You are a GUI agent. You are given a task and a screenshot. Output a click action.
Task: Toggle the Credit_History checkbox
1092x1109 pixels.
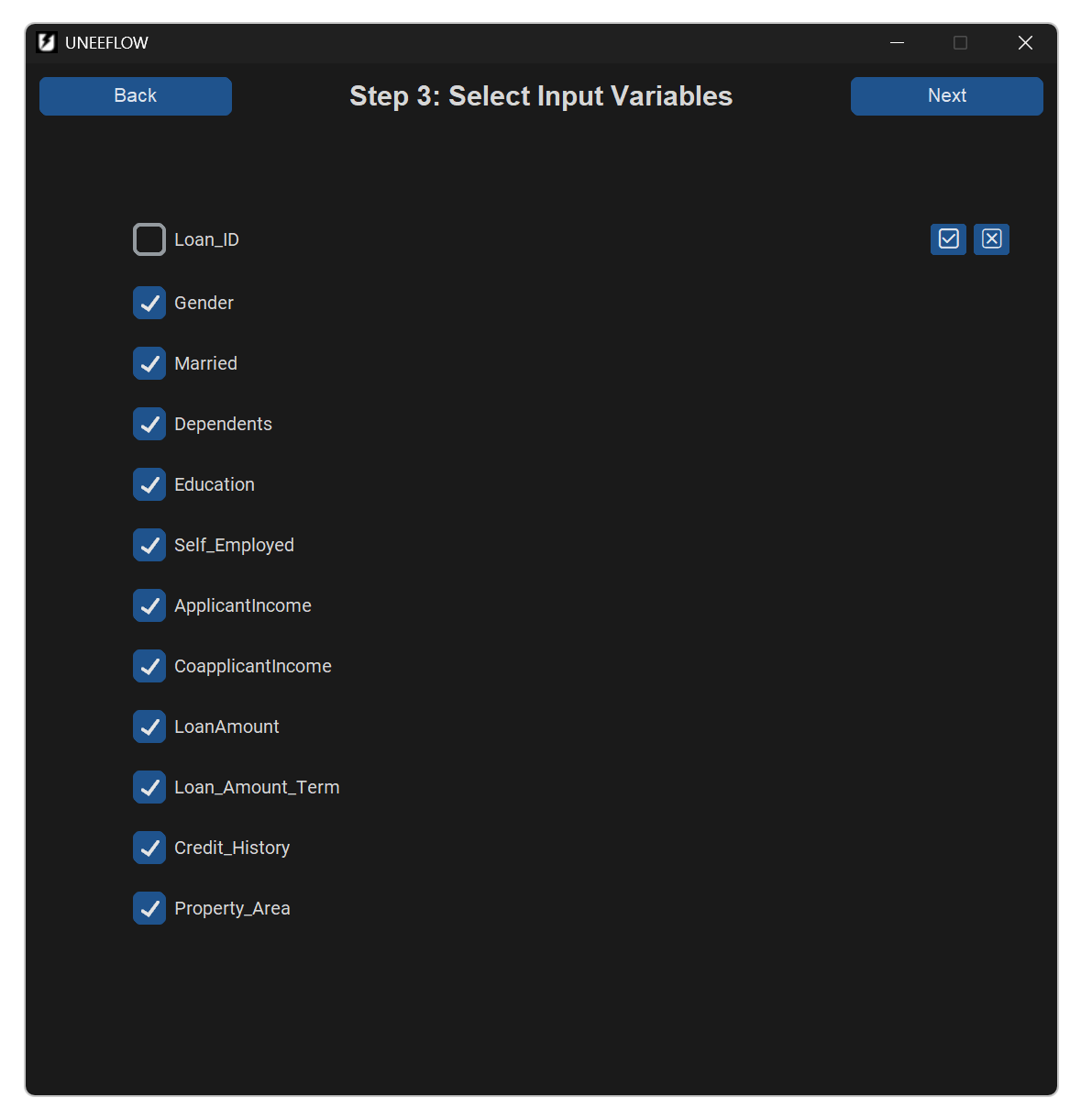pos(149,848)
